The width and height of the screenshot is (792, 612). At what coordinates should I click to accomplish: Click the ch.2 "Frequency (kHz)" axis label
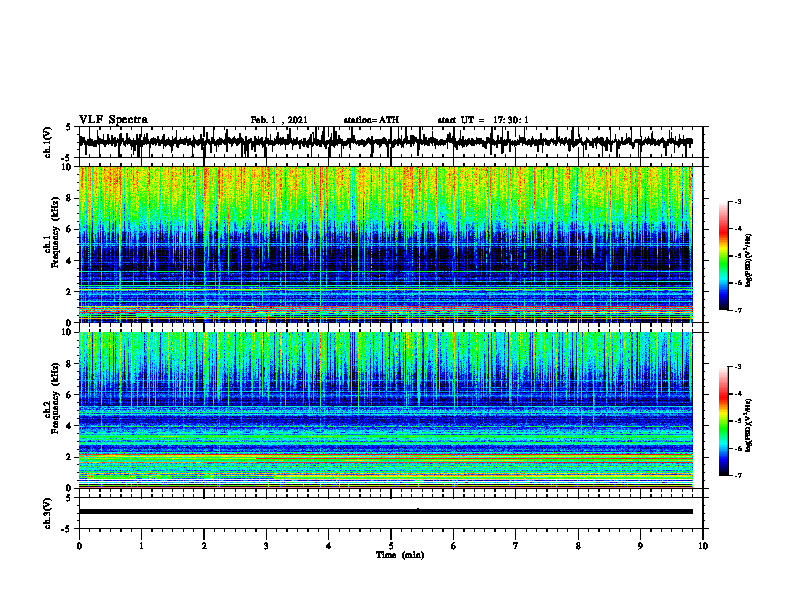click(x=56, y=398)
